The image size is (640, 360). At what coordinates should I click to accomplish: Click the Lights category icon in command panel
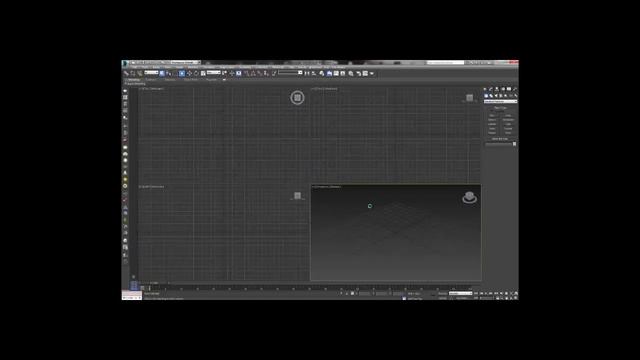pyautogui.click(x=496, y=96)
